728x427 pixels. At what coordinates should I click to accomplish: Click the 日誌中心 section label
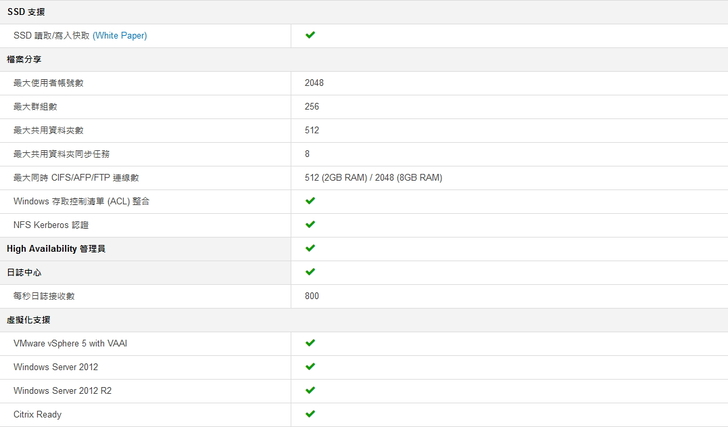pos(24,272)
